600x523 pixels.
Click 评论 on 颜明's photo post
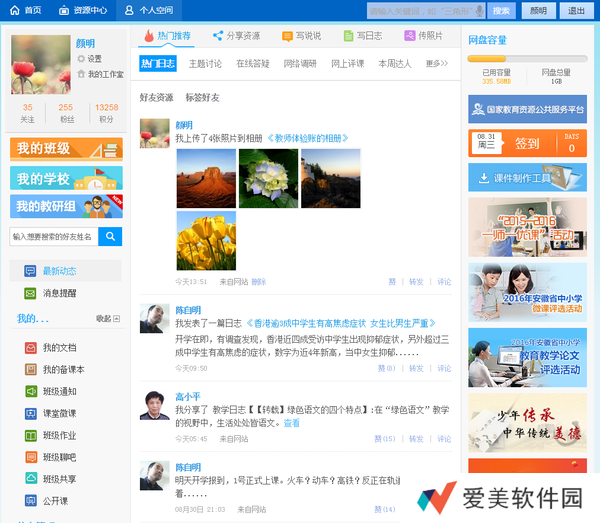click(444, 282)
